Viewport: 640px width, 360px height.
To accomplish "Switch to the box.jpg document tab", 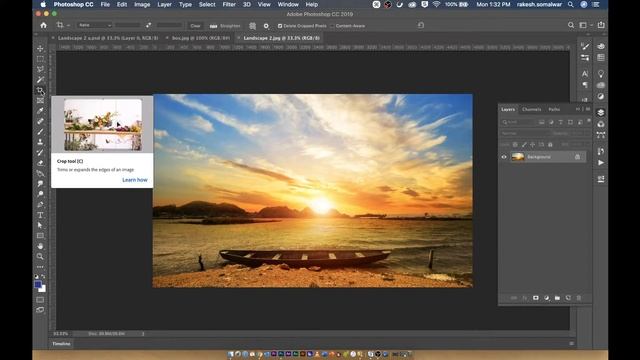I will [200, 38].
